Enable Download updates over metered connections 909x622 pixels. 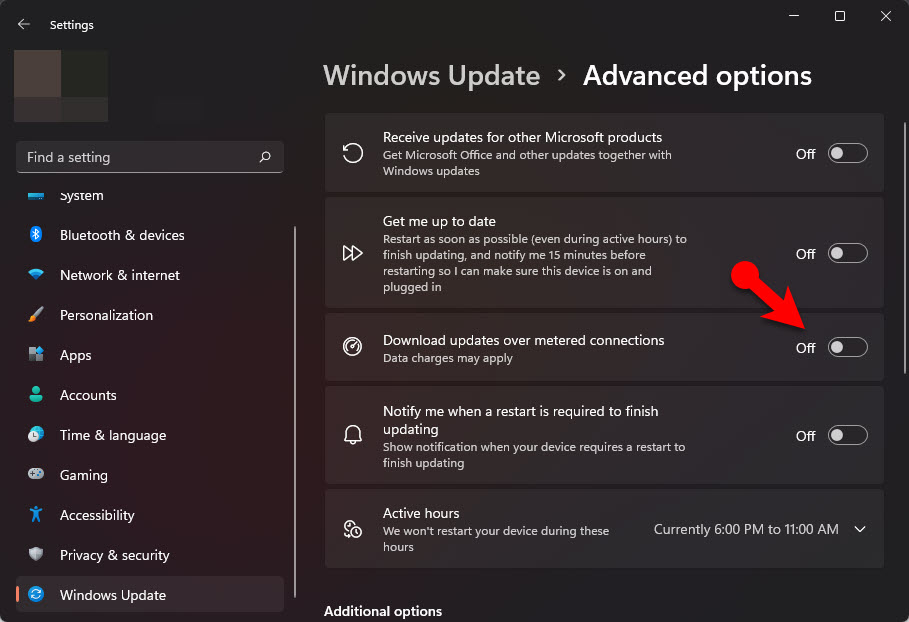[847, 347]
